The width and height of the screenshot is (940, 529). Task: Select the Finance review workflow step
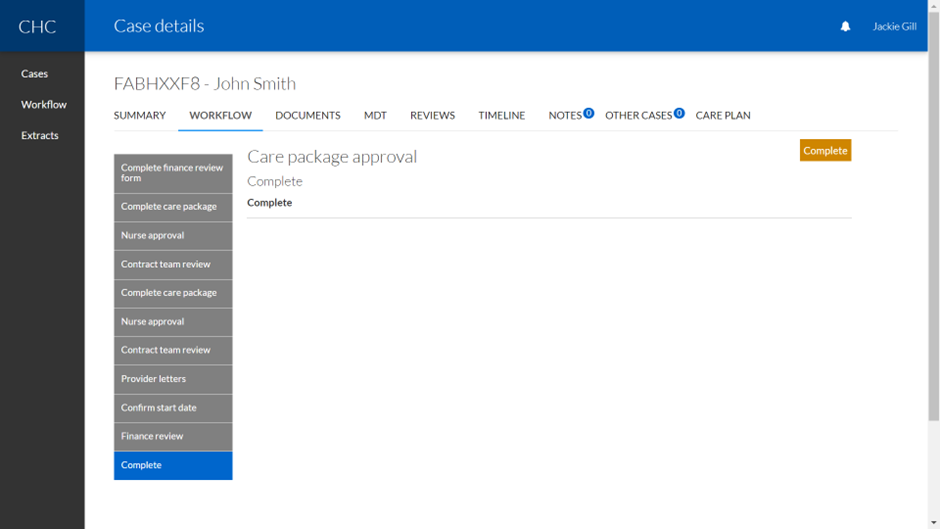(x=173, y=436)
